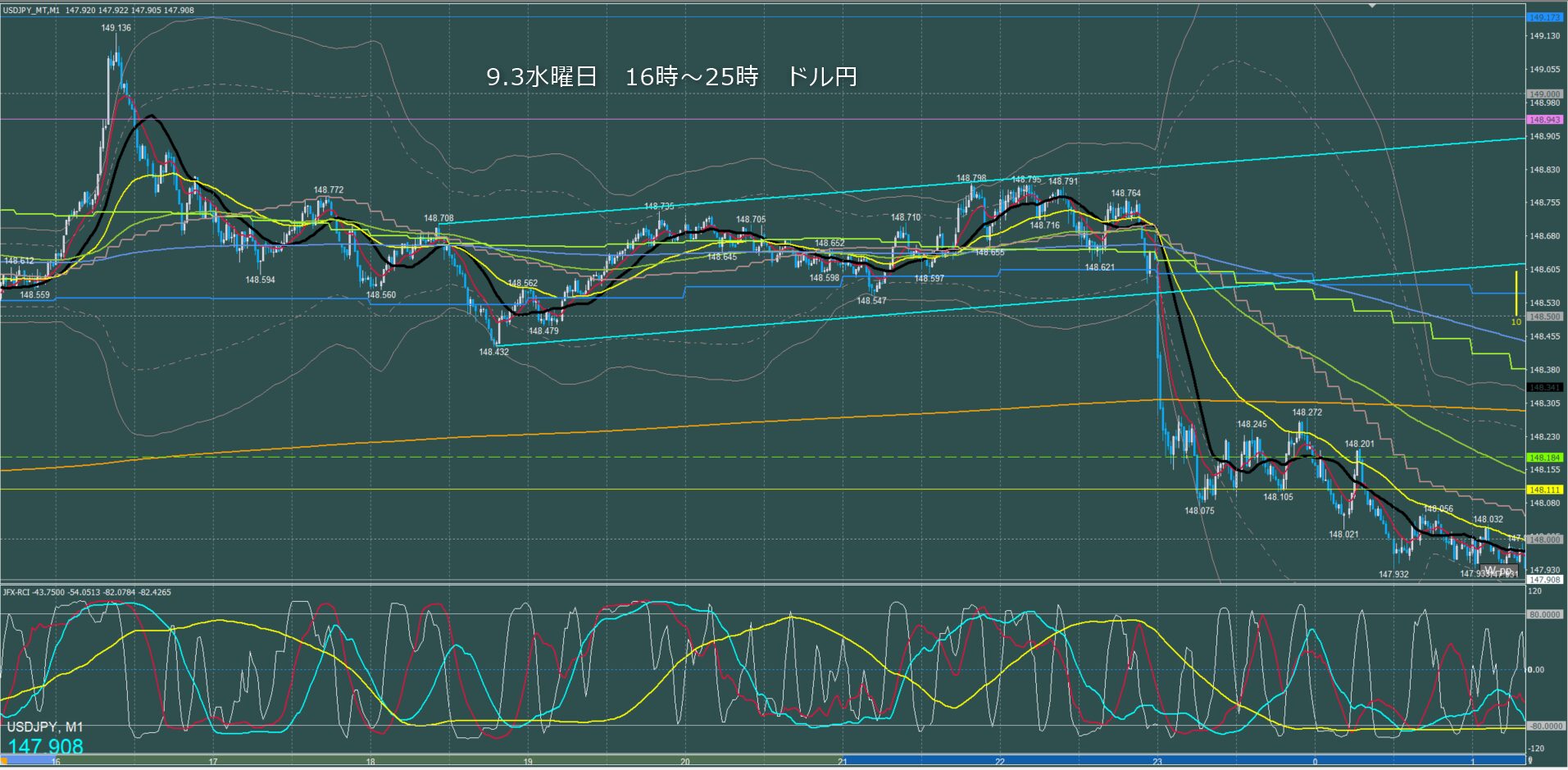The image size is (1568, 770).
Task: Click the current price 147.908 axis label
Action: [x=1544, y=580]
